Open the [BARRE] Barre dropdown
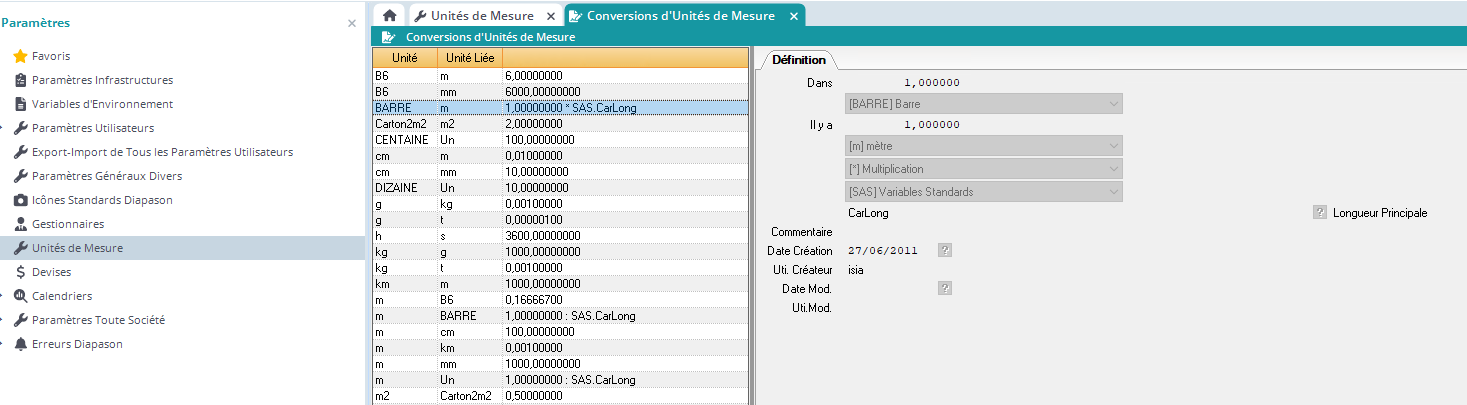 tap(983, 104)
